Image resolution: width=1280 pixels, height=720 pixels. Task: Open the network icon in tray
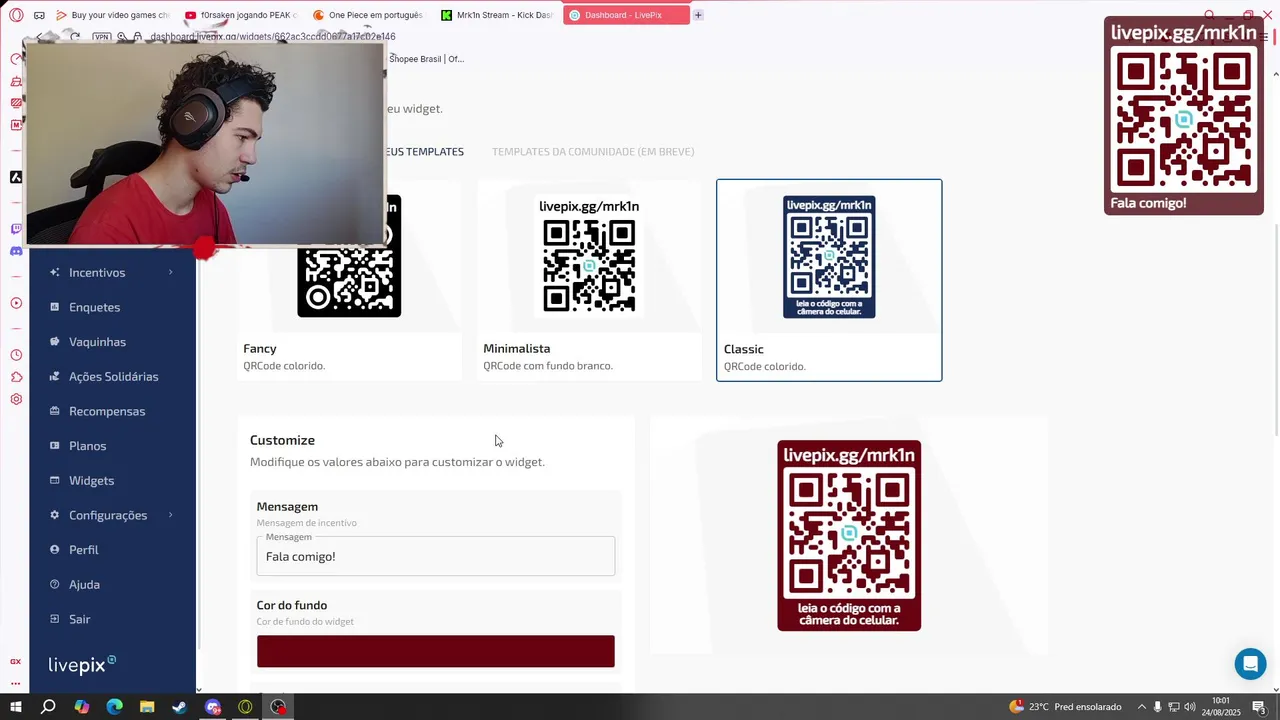[1174, 707]
